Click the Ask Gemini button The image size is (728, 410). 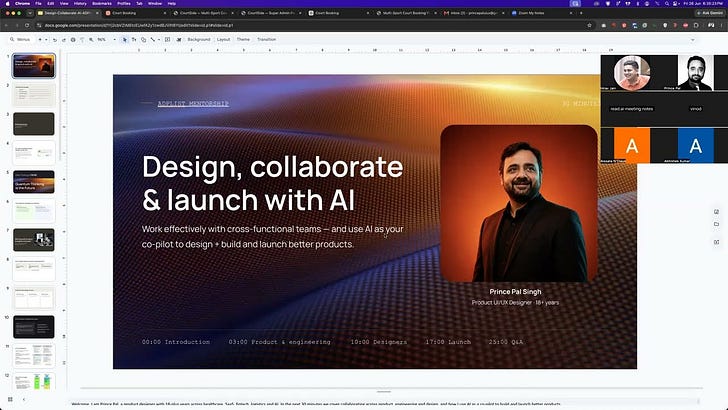pyautogui.click(x=710, y=13)
